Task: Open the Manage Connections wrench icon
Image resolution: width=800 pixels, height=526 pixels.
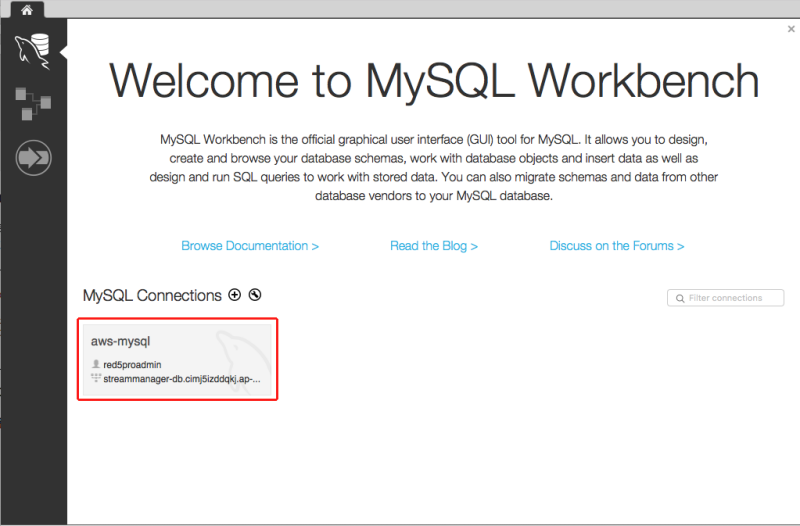Action: point(255,295)
